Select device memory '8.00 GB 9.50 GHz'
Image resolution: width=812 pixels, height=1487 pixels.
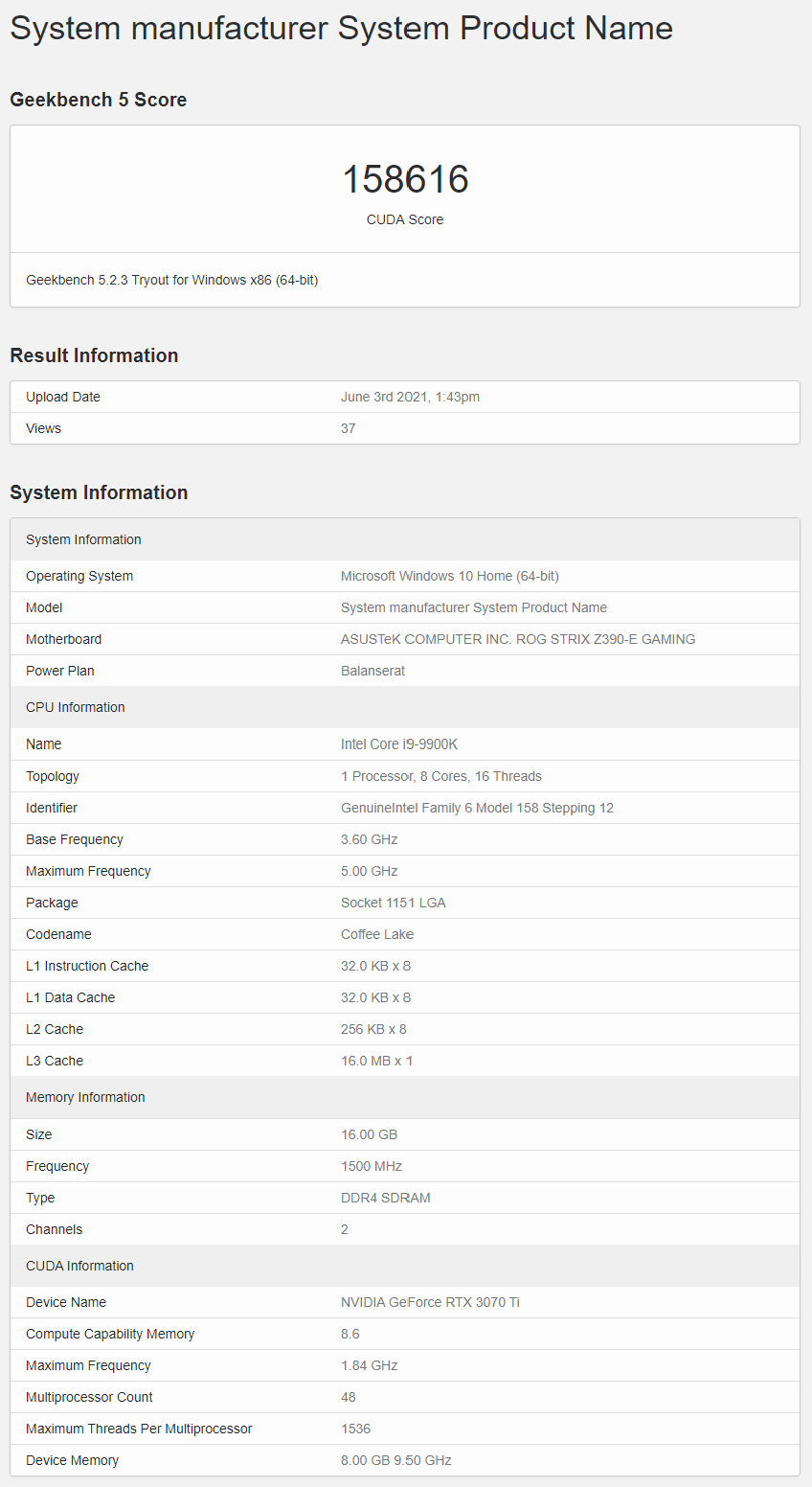click(396, 1460)
